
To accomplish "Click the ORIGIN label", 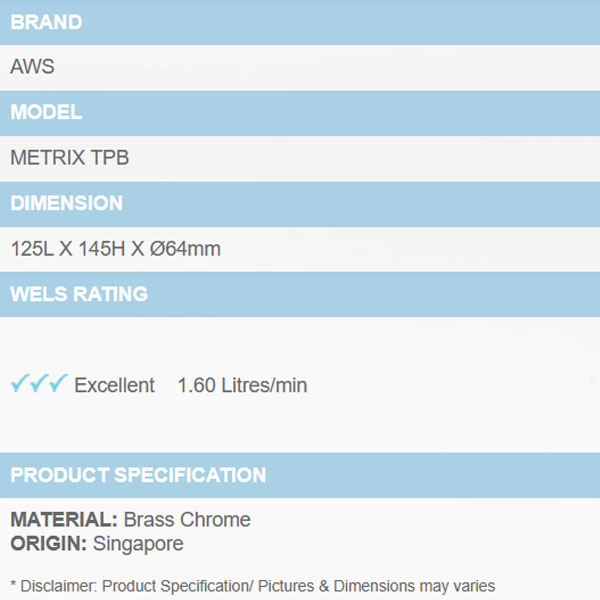I will point(49,544).
